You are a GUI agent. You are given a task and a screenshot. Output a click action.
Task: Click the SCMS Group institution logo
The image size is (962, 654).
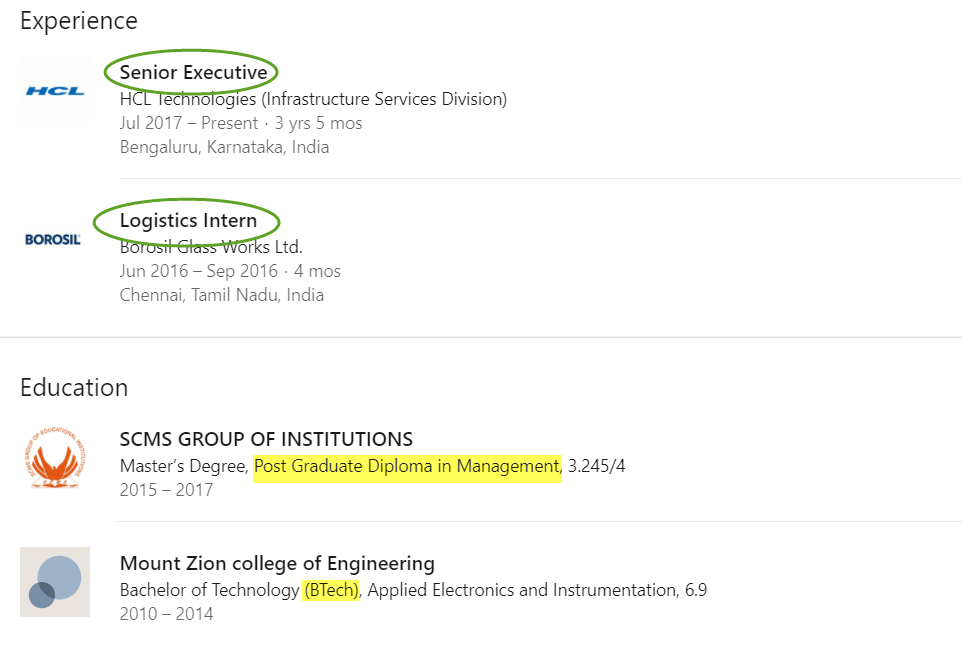55,458
